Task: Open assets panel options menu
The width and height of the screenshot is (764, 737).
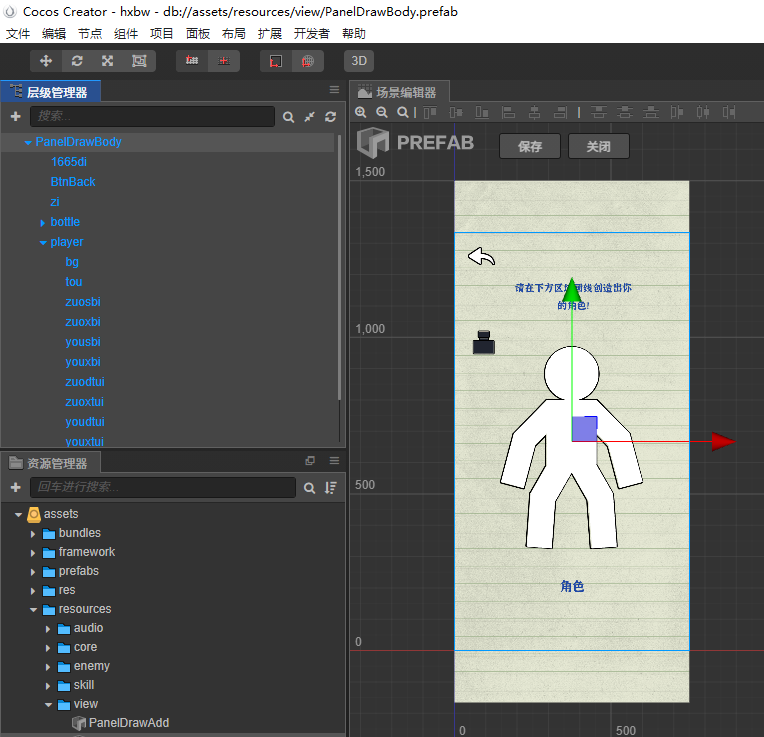Action: (334, 461)
